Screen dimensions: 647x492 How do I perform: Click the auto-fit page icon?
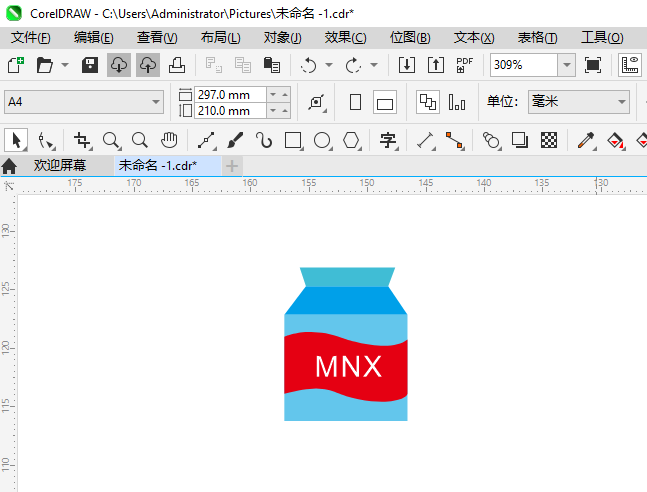[x=317, y=102]
